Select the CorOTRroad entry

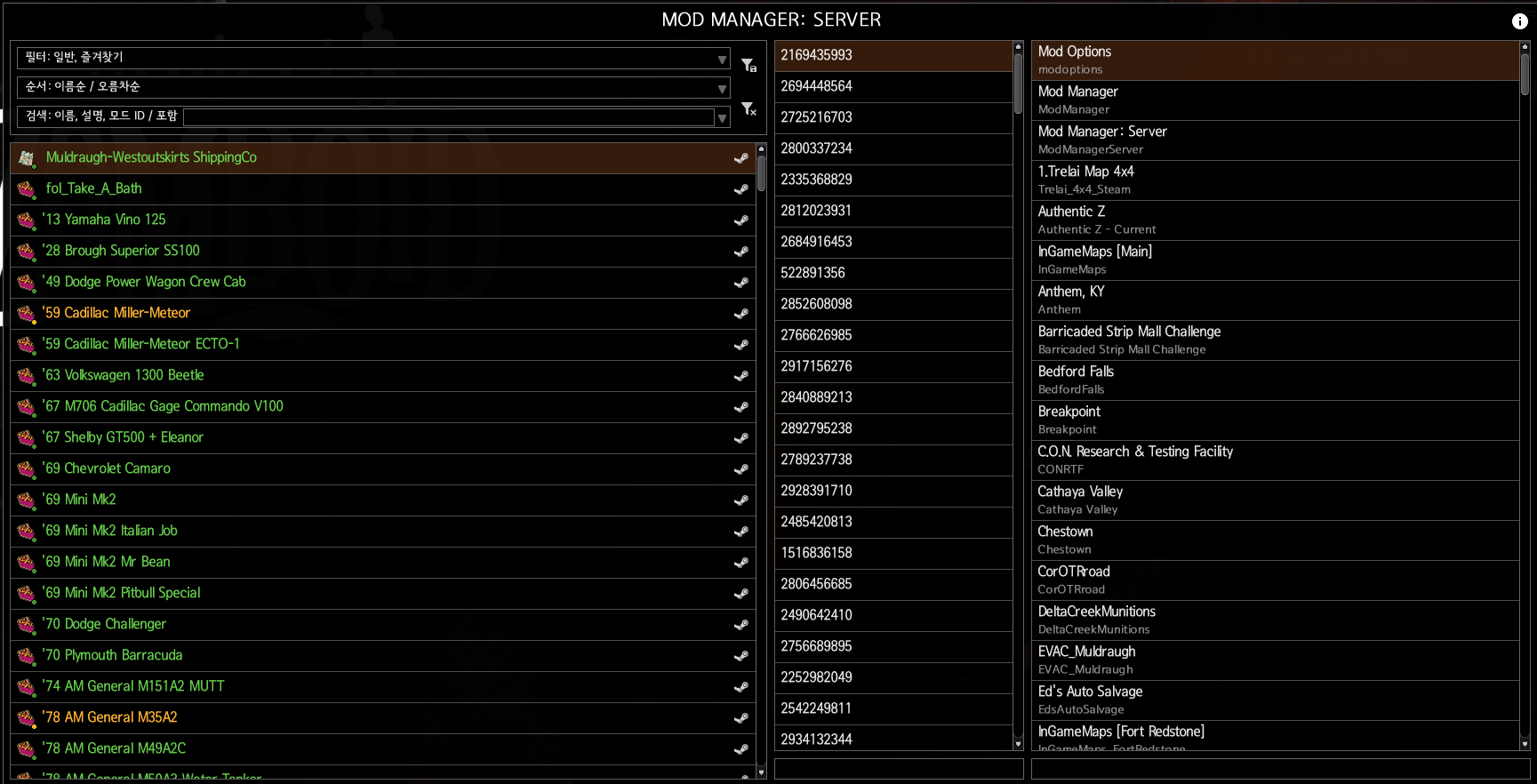click(1275, 580)
